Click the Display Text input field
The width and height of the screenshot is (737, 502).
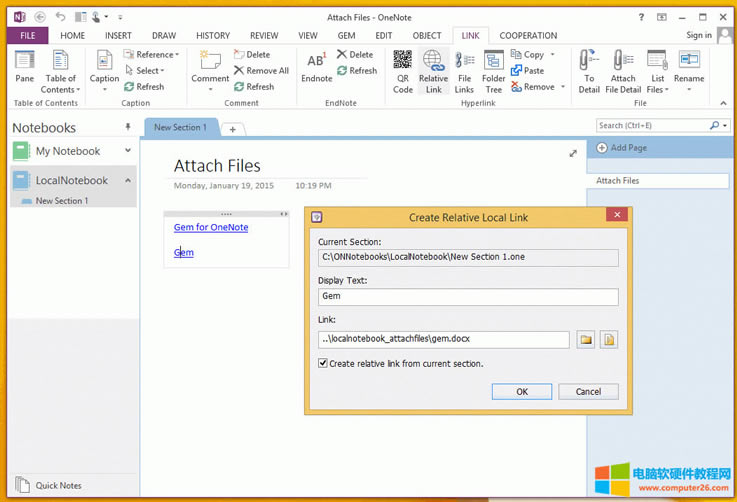pyautogui.click(x=467, y=297)
